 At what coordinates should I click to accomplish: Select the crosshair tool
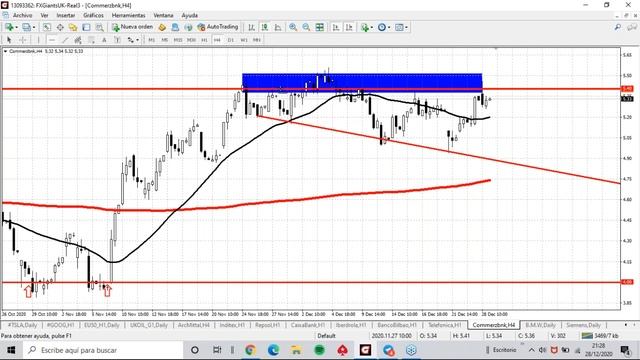pyautogui.click(x=23, y=40)
